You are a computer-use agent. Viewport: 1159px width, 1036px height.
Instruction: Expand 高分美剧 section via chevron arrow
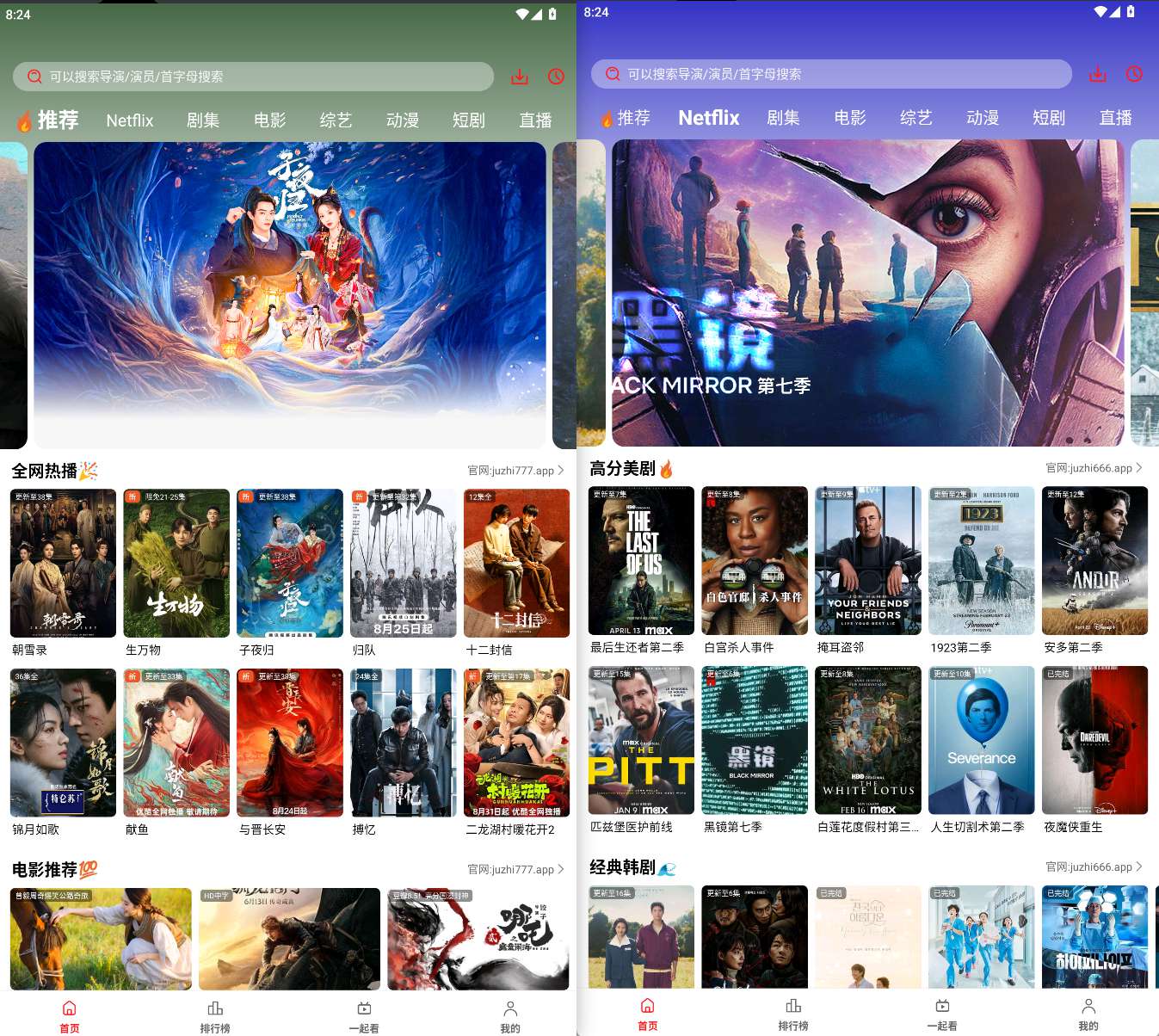coord(1139,468)
